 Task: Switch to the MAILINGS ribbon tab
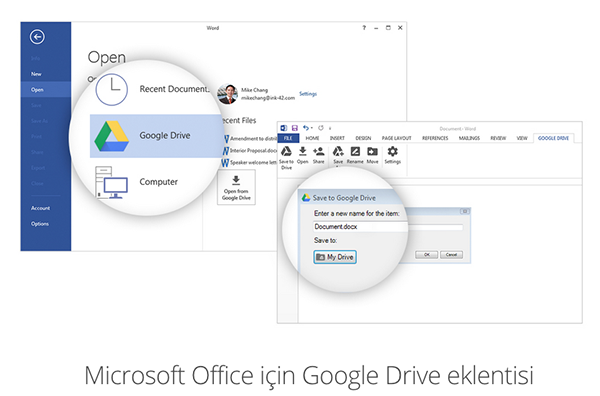(469, 138)
